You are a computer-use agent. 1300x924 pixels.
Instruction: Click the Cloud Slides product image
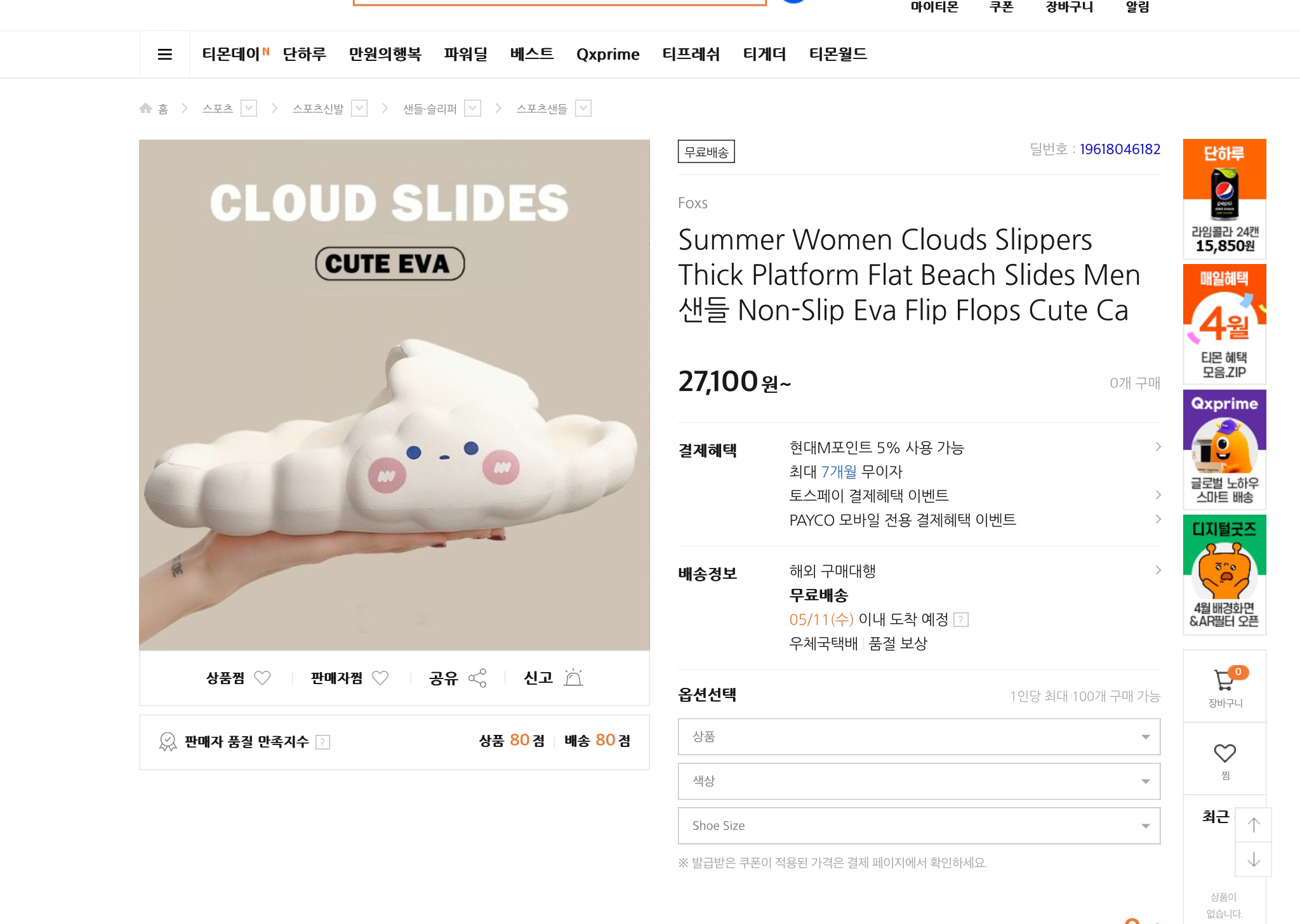[x=394, y=395]
